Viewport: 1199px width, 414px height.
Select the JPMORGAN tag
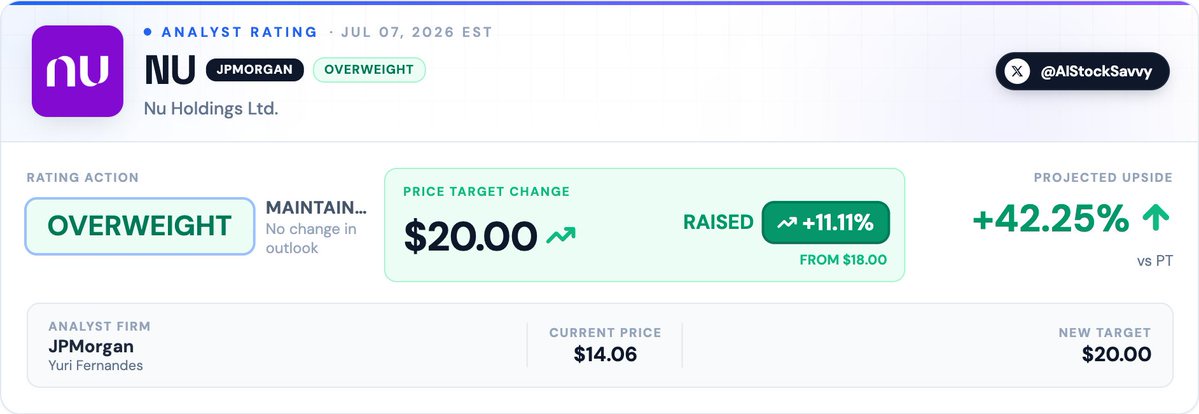255,70
